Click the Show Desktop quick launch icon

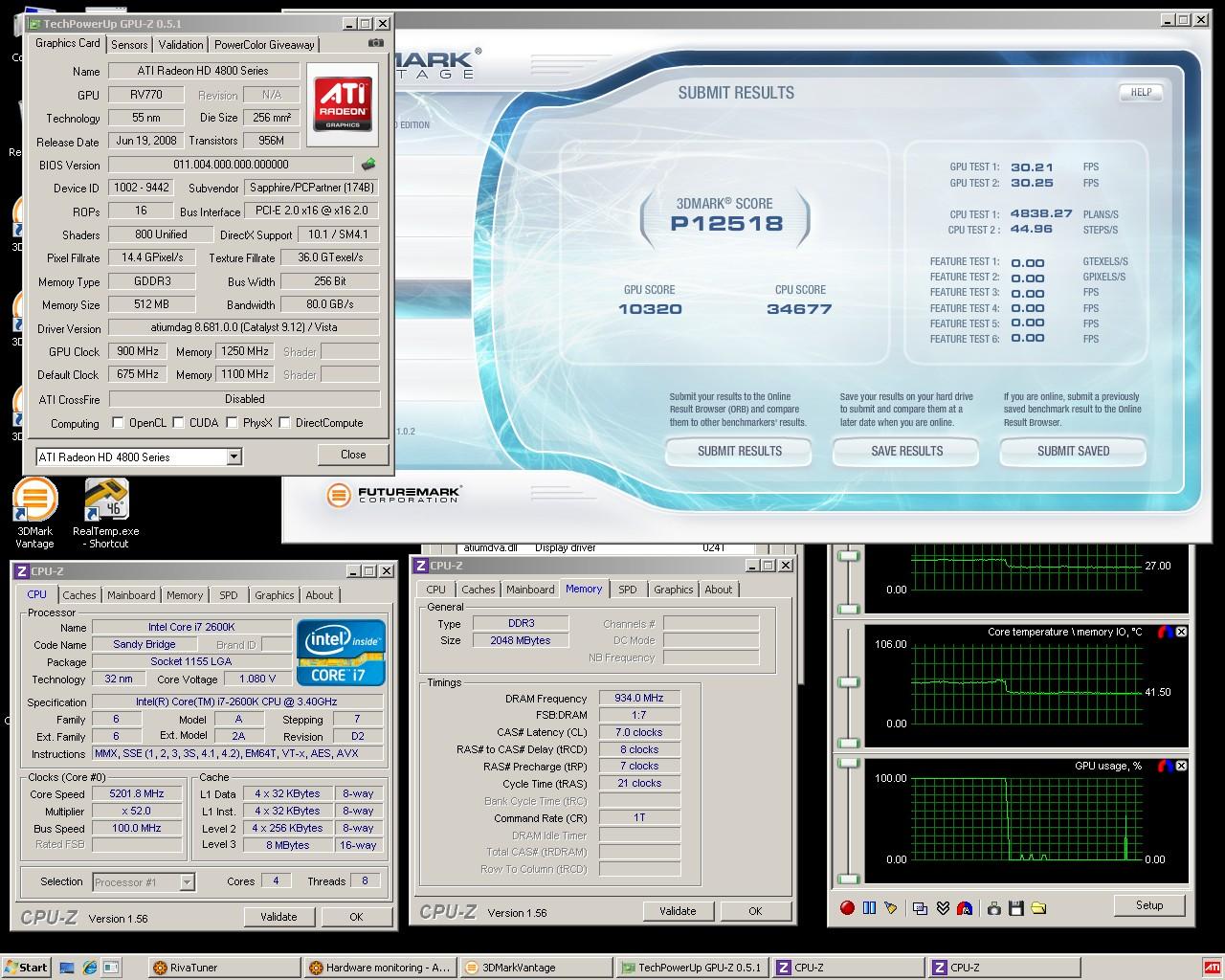tap(67, 967)
